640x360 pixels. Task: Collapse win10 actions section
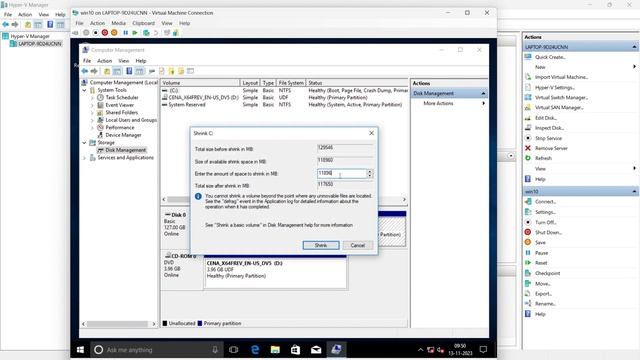634,191
